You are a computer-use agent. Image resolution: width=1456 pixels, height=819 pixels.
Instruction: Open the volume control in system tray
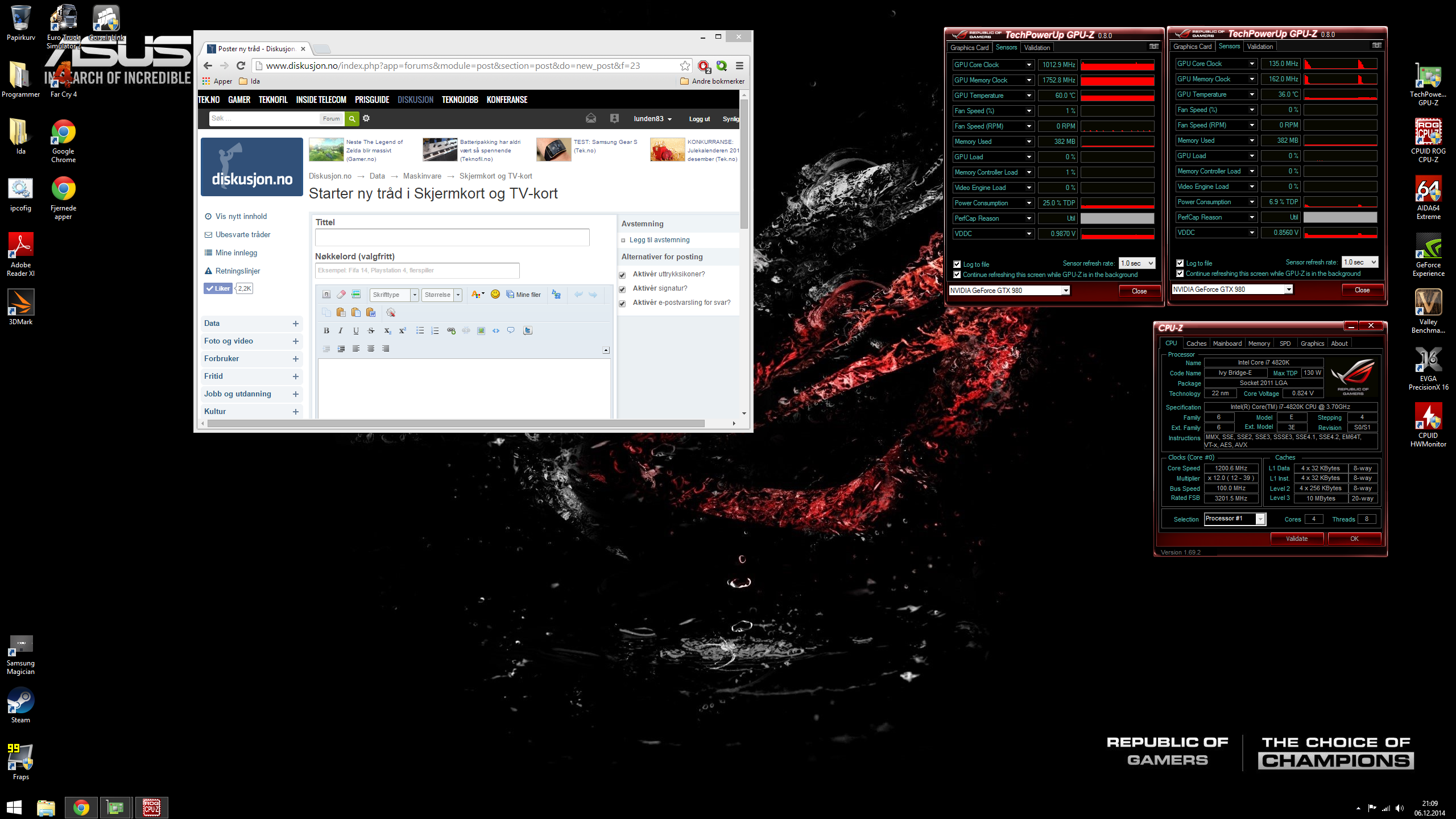(1399, 808)
